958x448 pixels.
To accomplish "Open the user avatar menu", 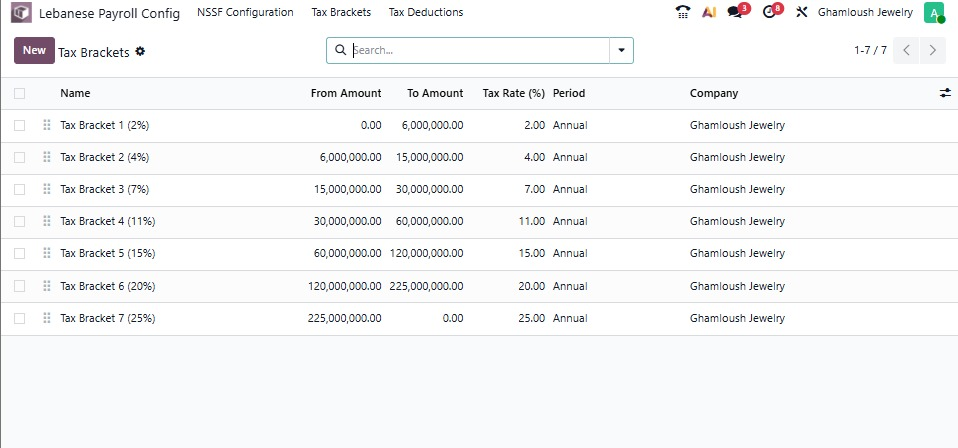I will (933, 13).
